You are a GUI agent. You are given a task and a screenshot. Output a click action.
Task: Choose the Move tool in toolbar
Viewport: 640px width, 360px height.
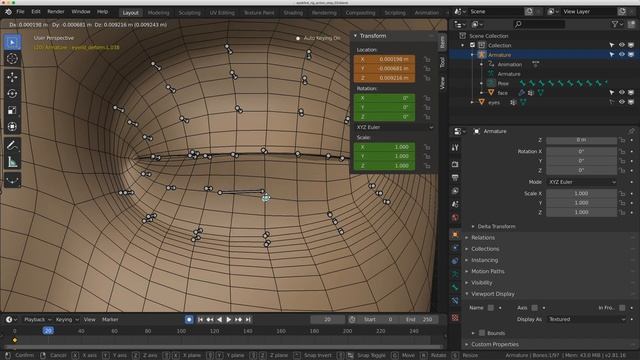click(x=12, y=77)
